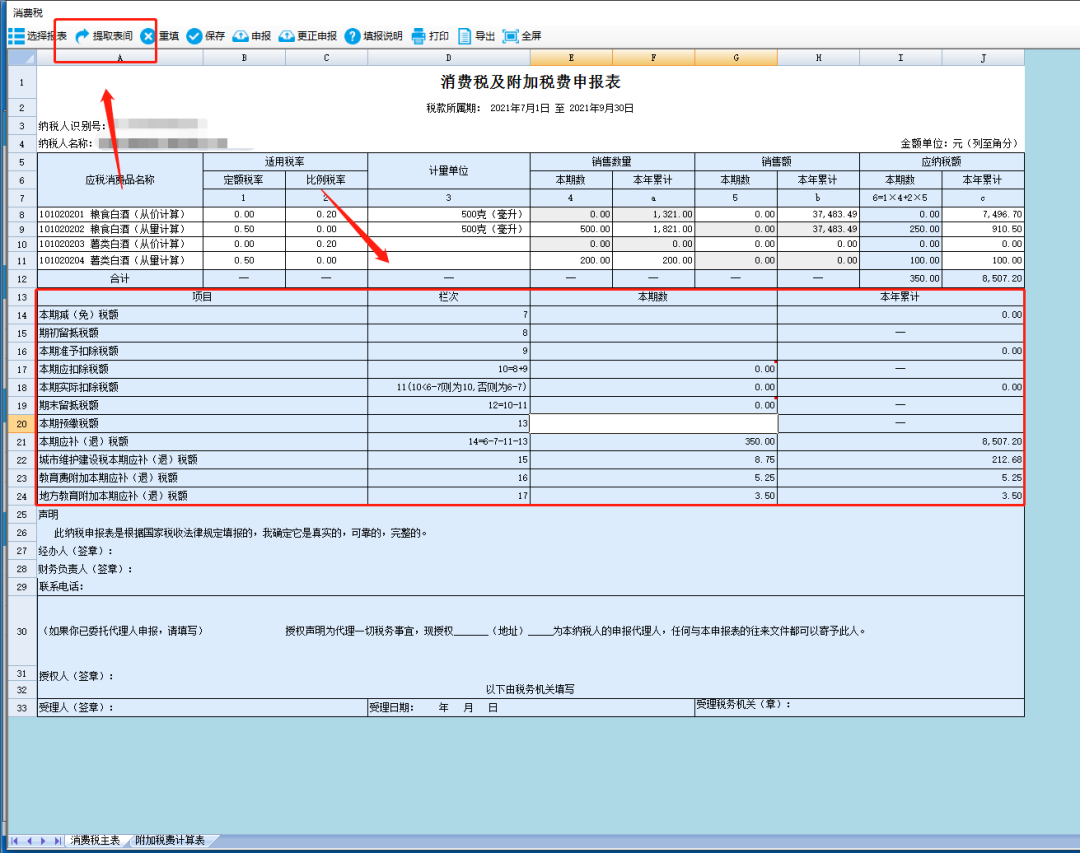The height and width of the screenshot is (853, 1080).
Task: Select column H header
Action: [x=818, y=58]
